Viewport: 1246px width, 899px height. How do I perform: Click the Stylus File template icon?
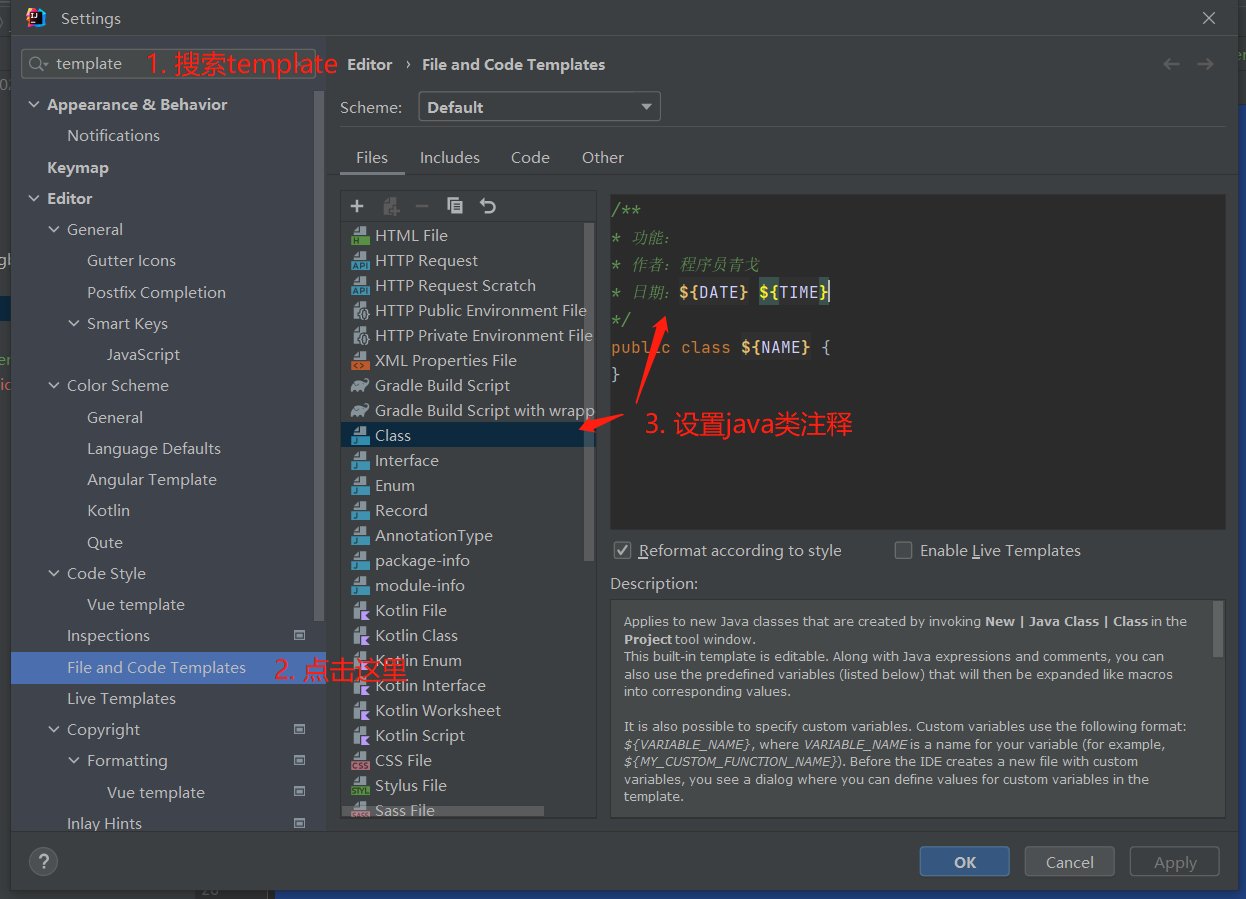[x=360, y=786]
